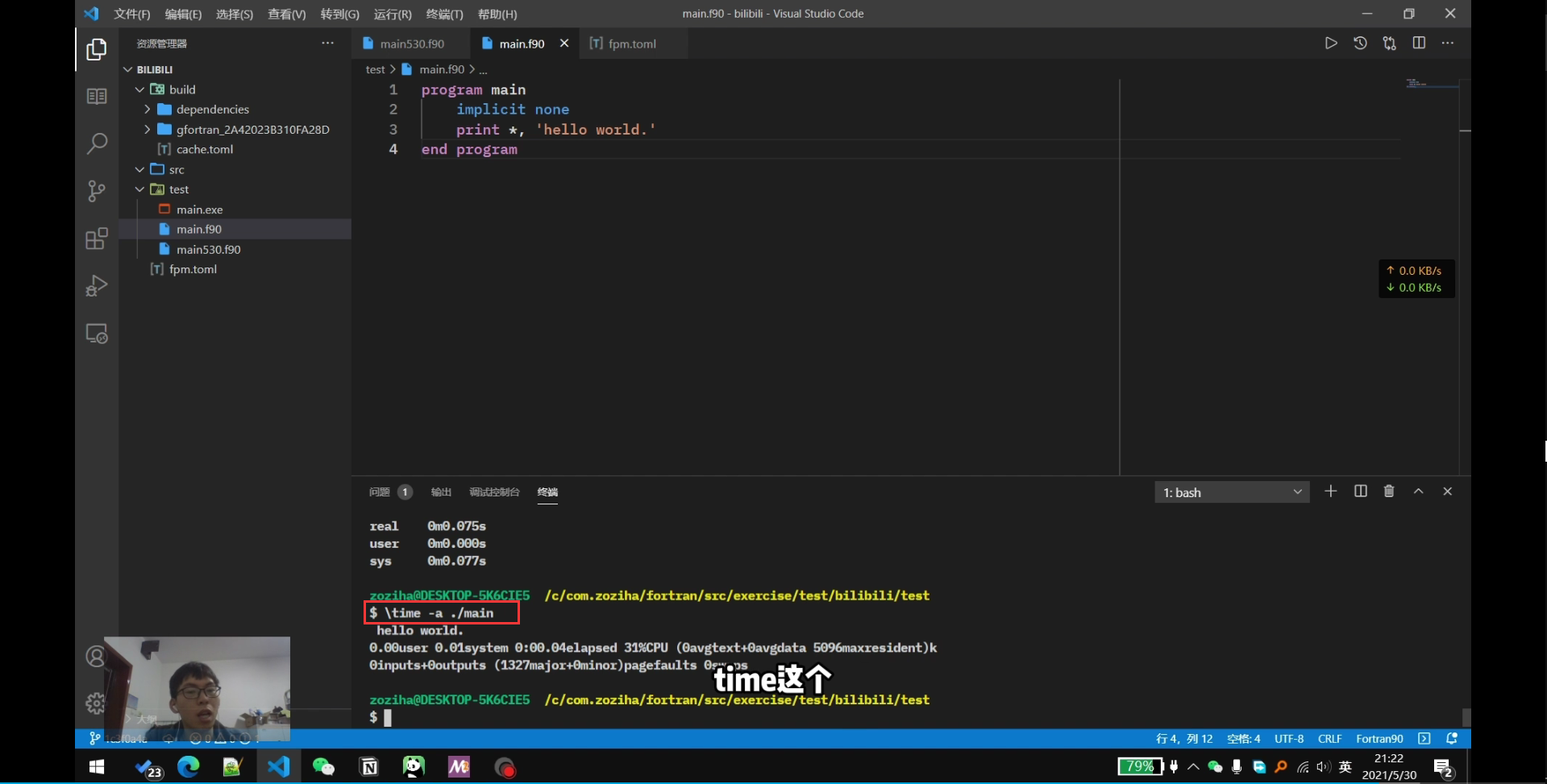This screenshot has height=784, width=1547.
Task: Open the Remote Explorer view
Action: (97, 334)
